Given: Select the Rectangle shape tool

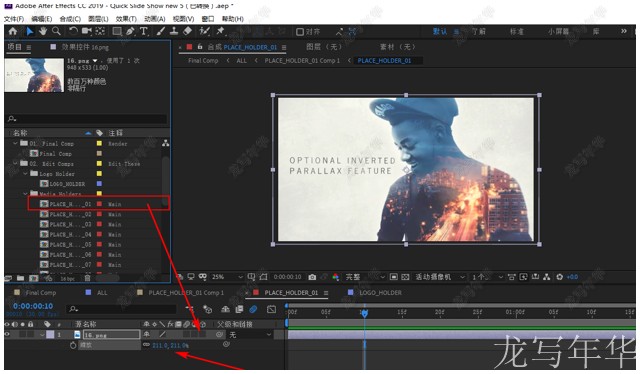Looking at the screenshot, I should point(117,31).
